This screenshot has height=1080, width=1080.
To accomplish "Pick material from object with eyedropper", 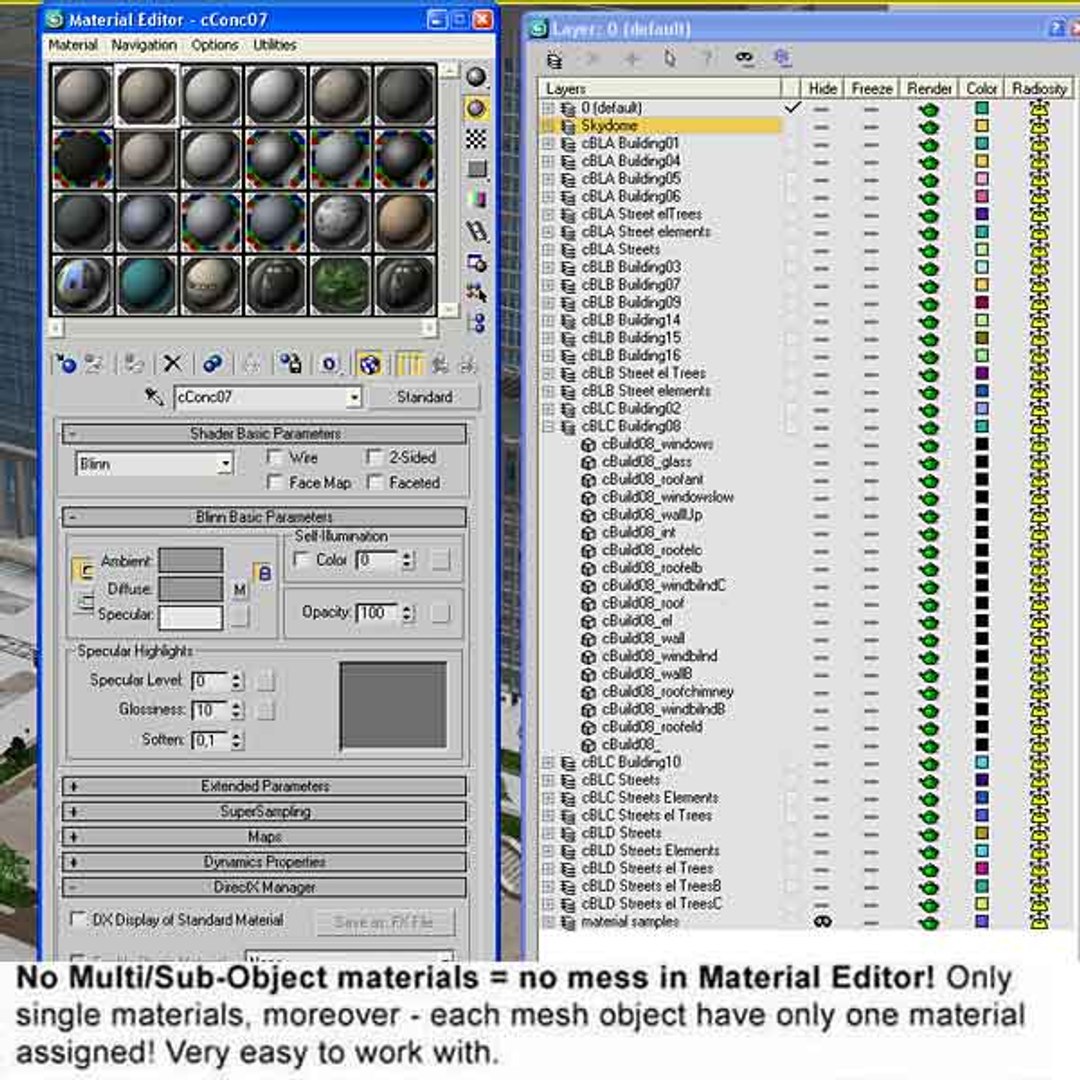I will [x=154, y=397].
